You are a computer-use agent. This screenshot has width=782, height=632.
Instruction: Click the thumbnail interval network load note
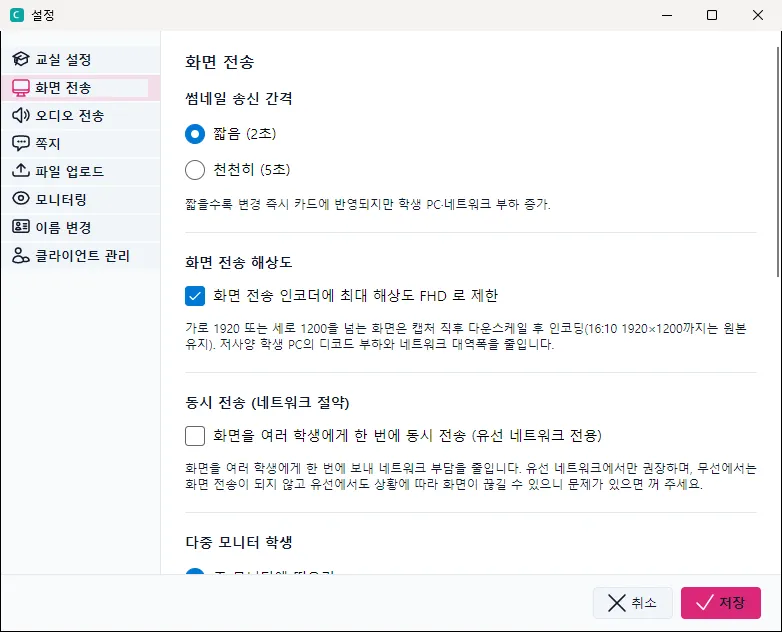[x=368, y=204]
